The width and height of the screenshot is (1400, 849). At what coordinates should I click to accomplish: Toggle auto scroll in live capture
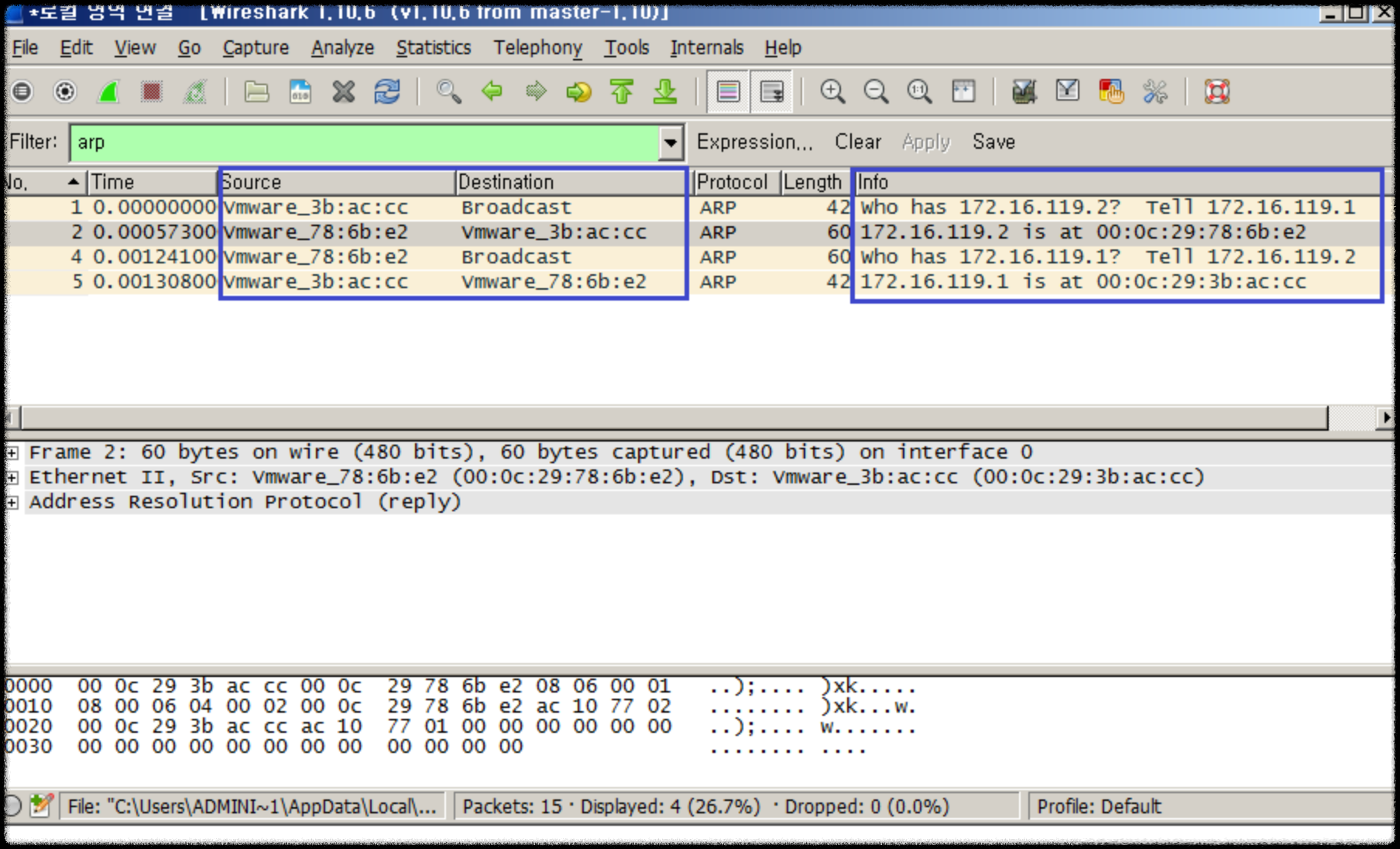pyautogui.click(x=771, y=92)
